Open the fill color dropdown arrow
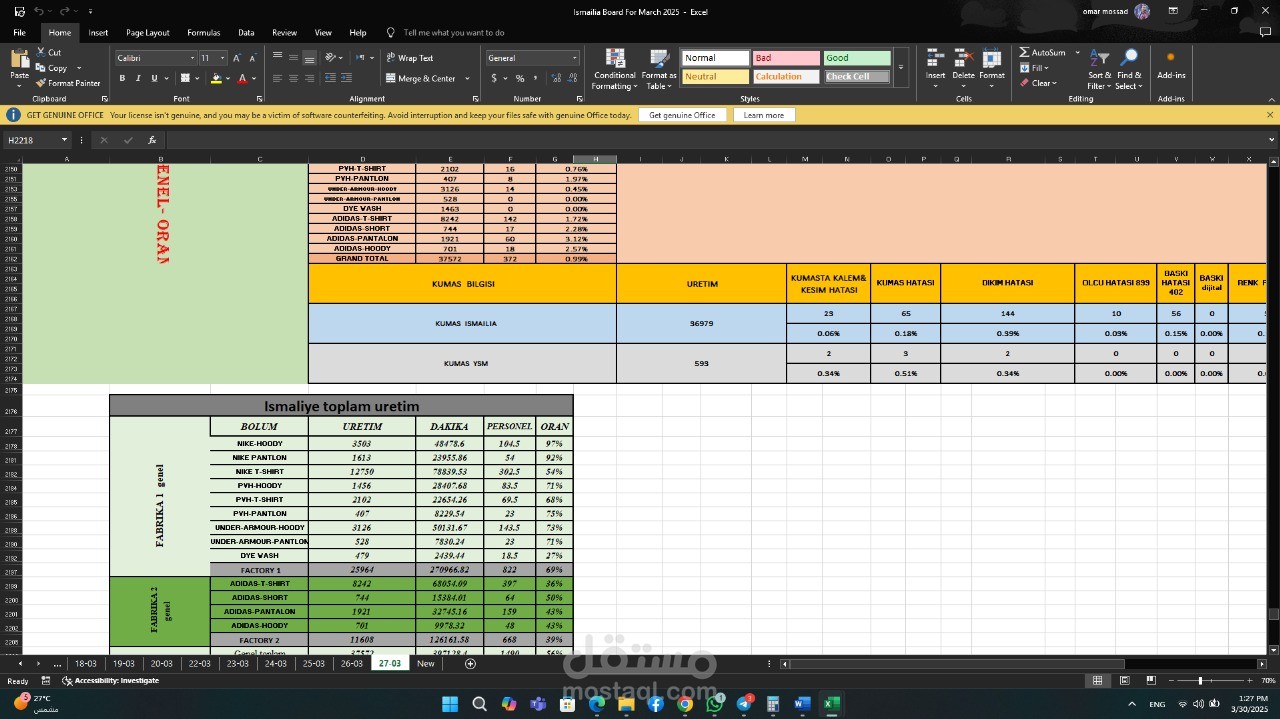1280x719 pixels. click(x=227, y=78)
